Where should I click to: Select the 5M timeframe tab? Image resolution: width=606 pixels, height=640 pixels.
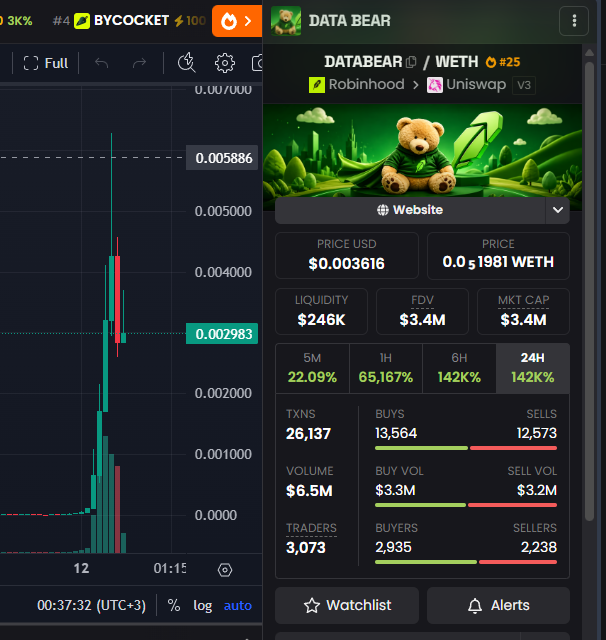coord(312,369)
